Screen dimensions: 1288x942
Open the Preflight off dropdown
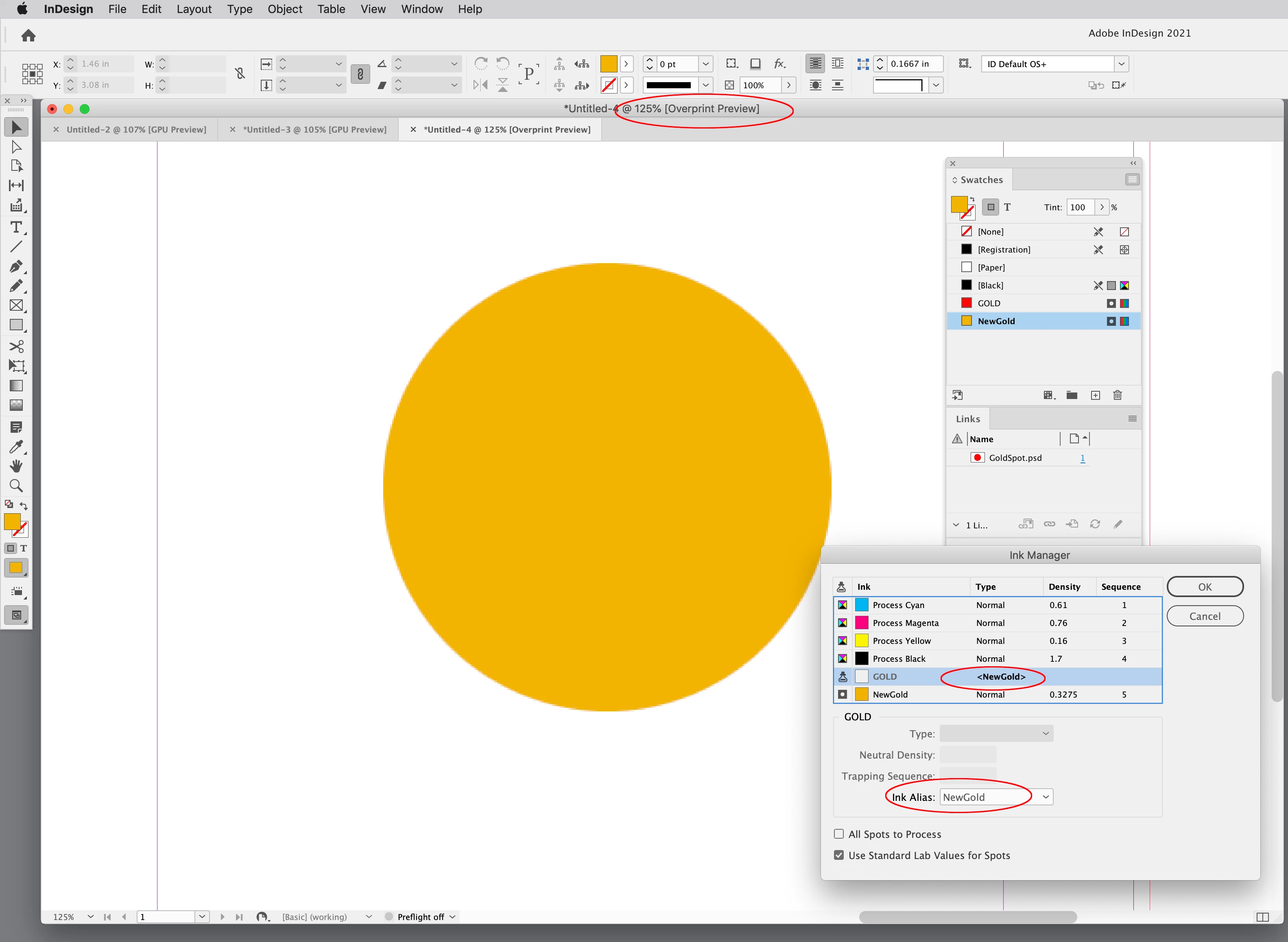(452, 916)
